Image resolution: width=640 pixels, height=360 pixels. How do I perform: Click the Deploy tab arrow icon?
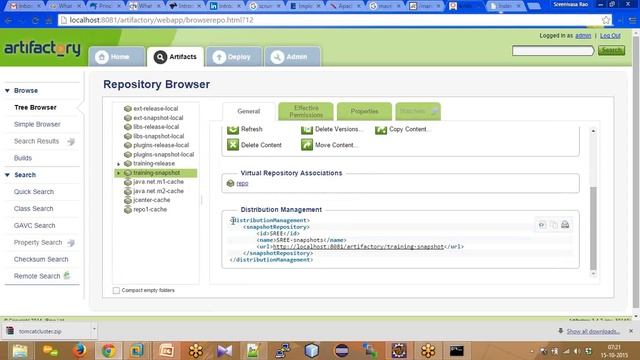point(219,57)
